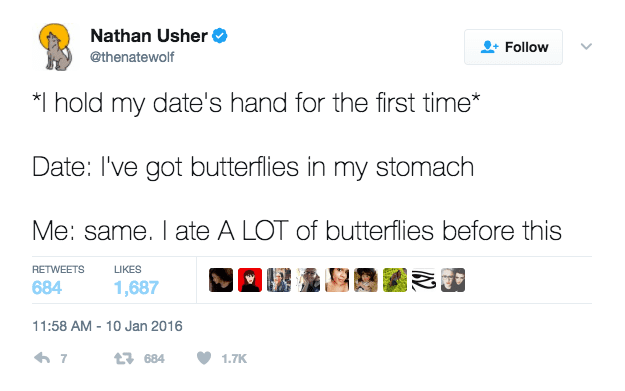Click the Eye of Horus avatar
Viewport: 625px width, 391px height.
(x=424, y=280)
